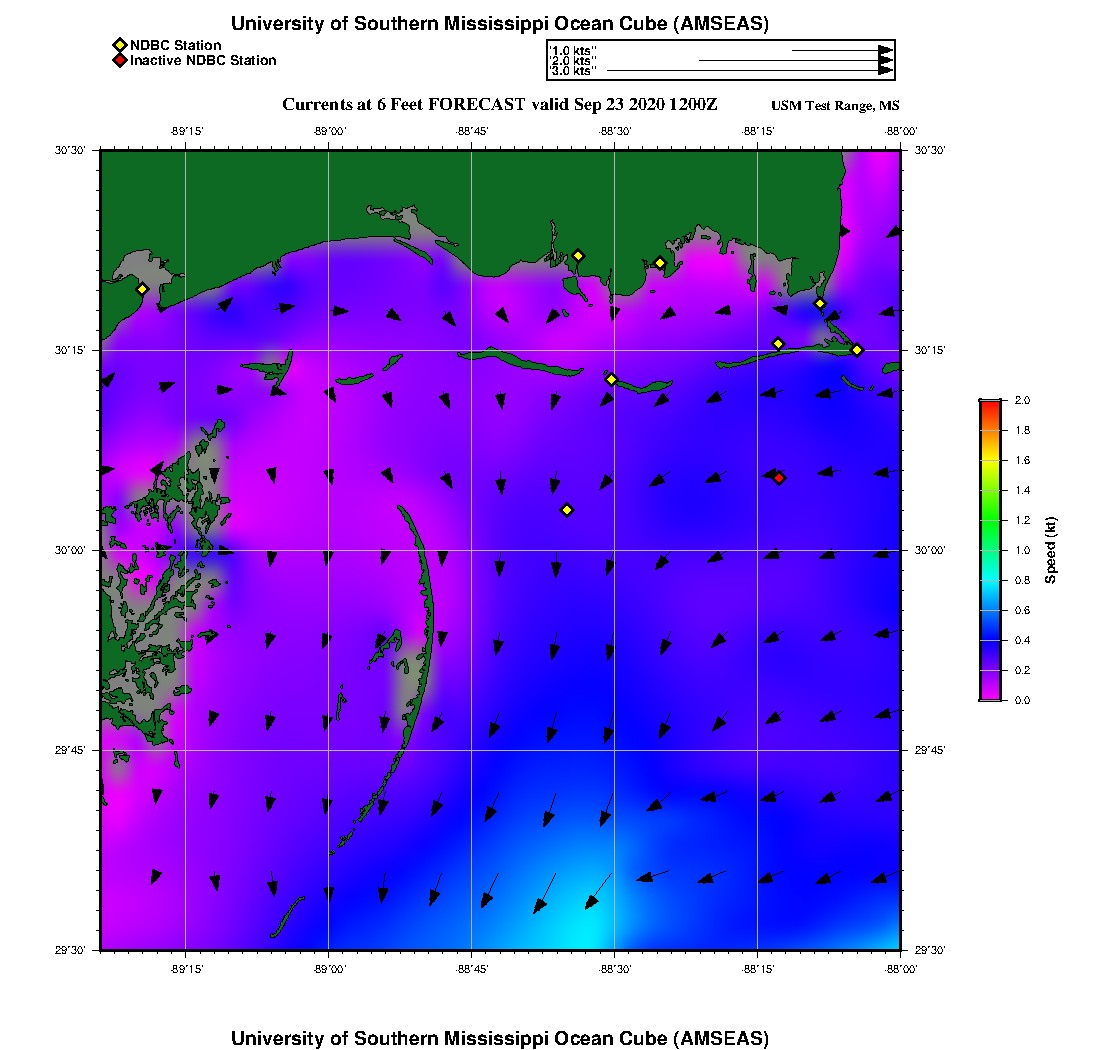Click the yellow station directly above the red inactive station

point(778,344)
